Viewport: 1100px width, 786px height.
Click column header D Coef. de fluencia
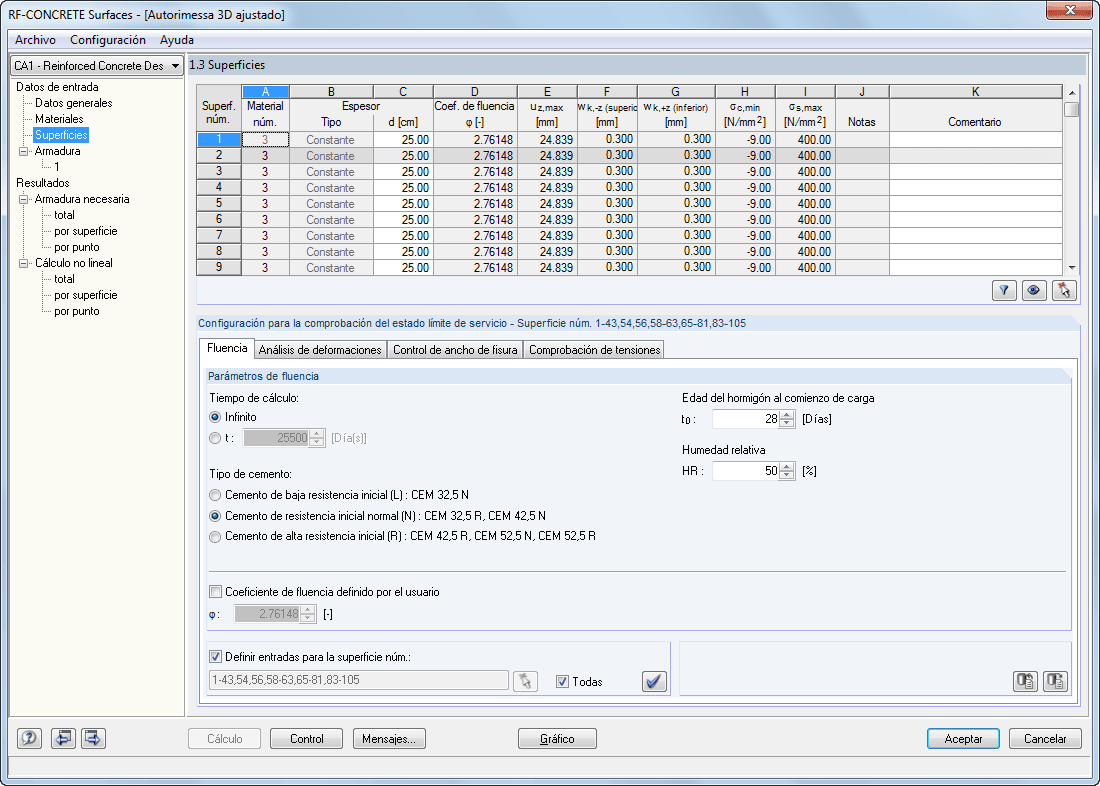(475, 107)
